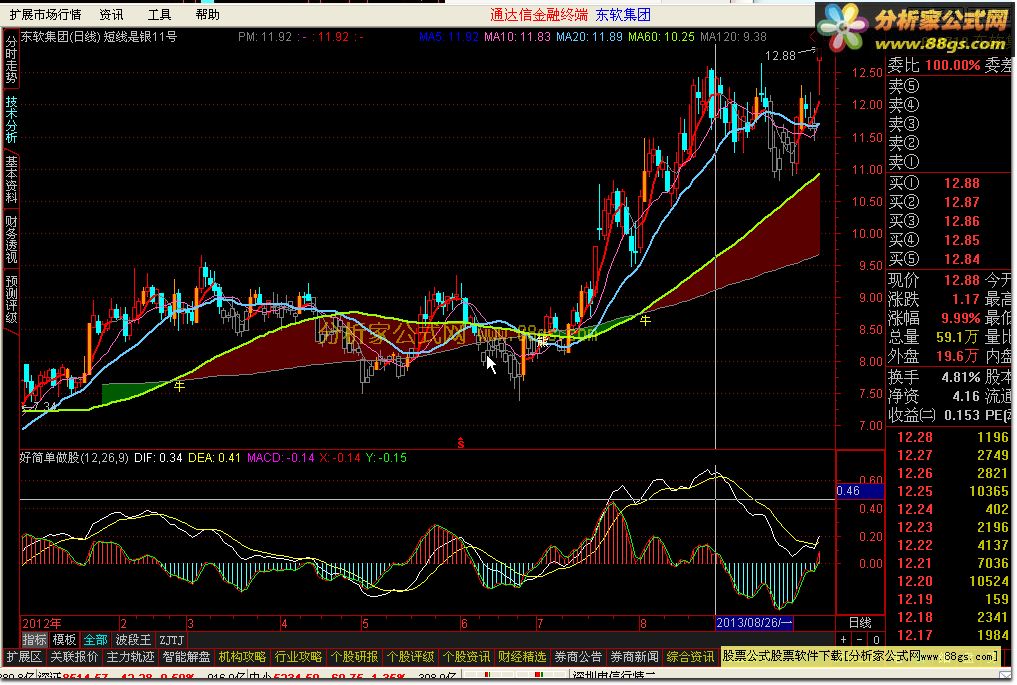The image size is (1017, 685).
Task: Open 个股资讯 info tab
Action: coord(466,656)
